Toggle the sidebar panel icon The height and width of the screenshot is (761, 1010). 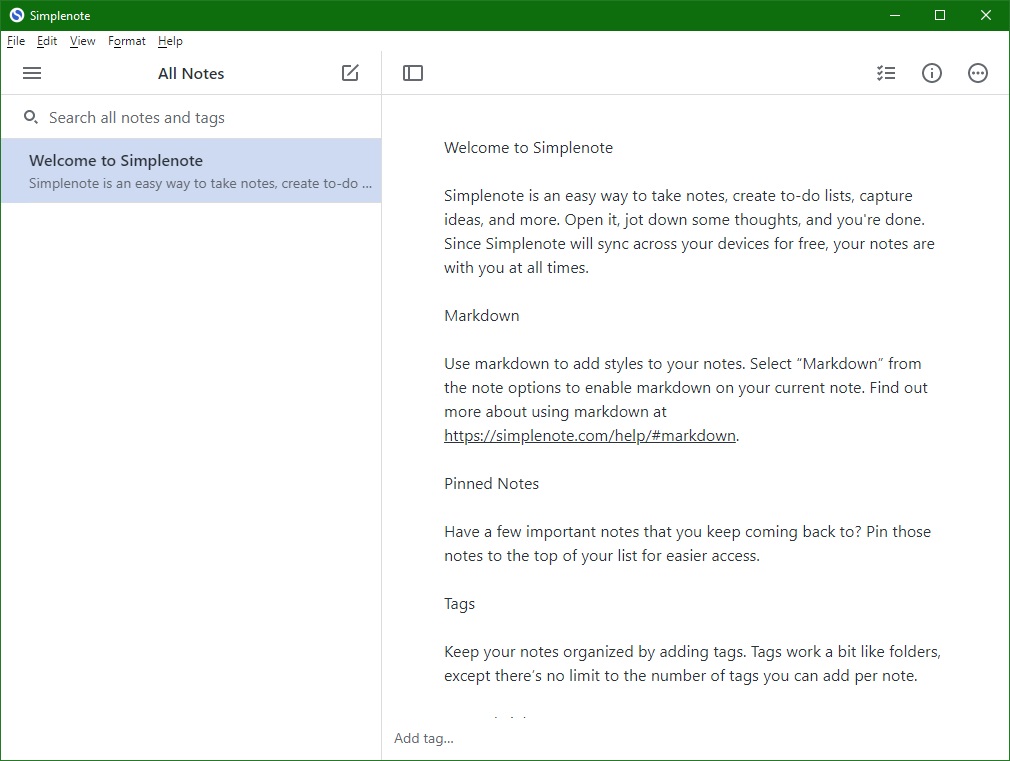[413, 73]
